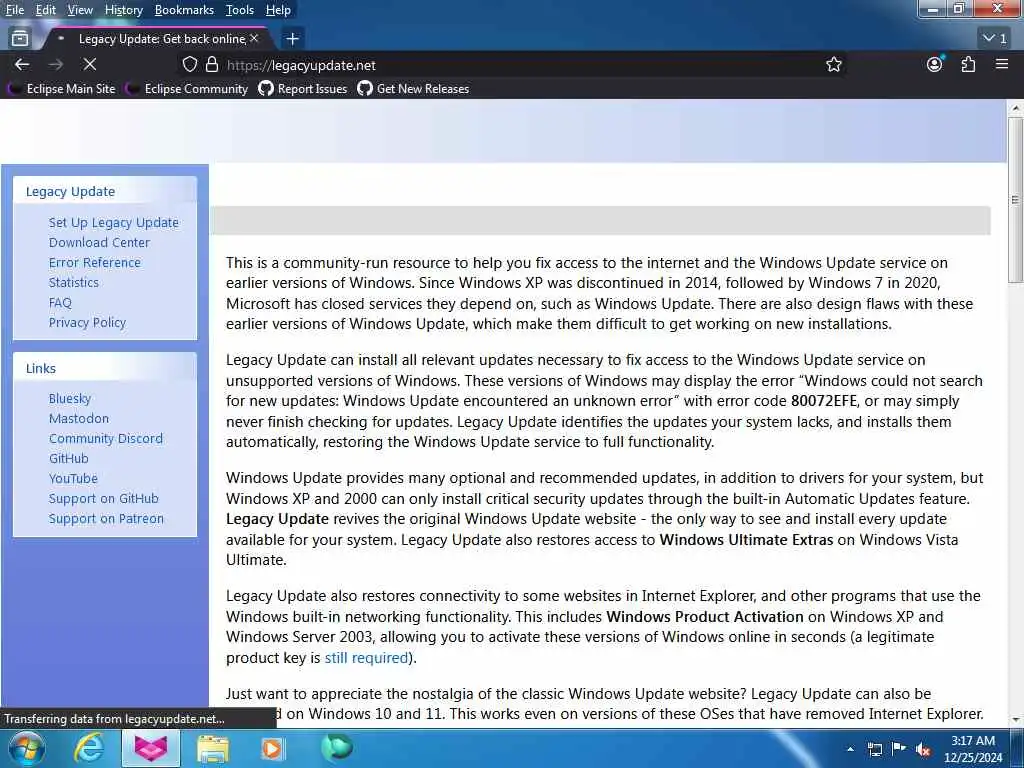Open the Help menu
Screen dimensions: 1024x768
click(278, 10)
